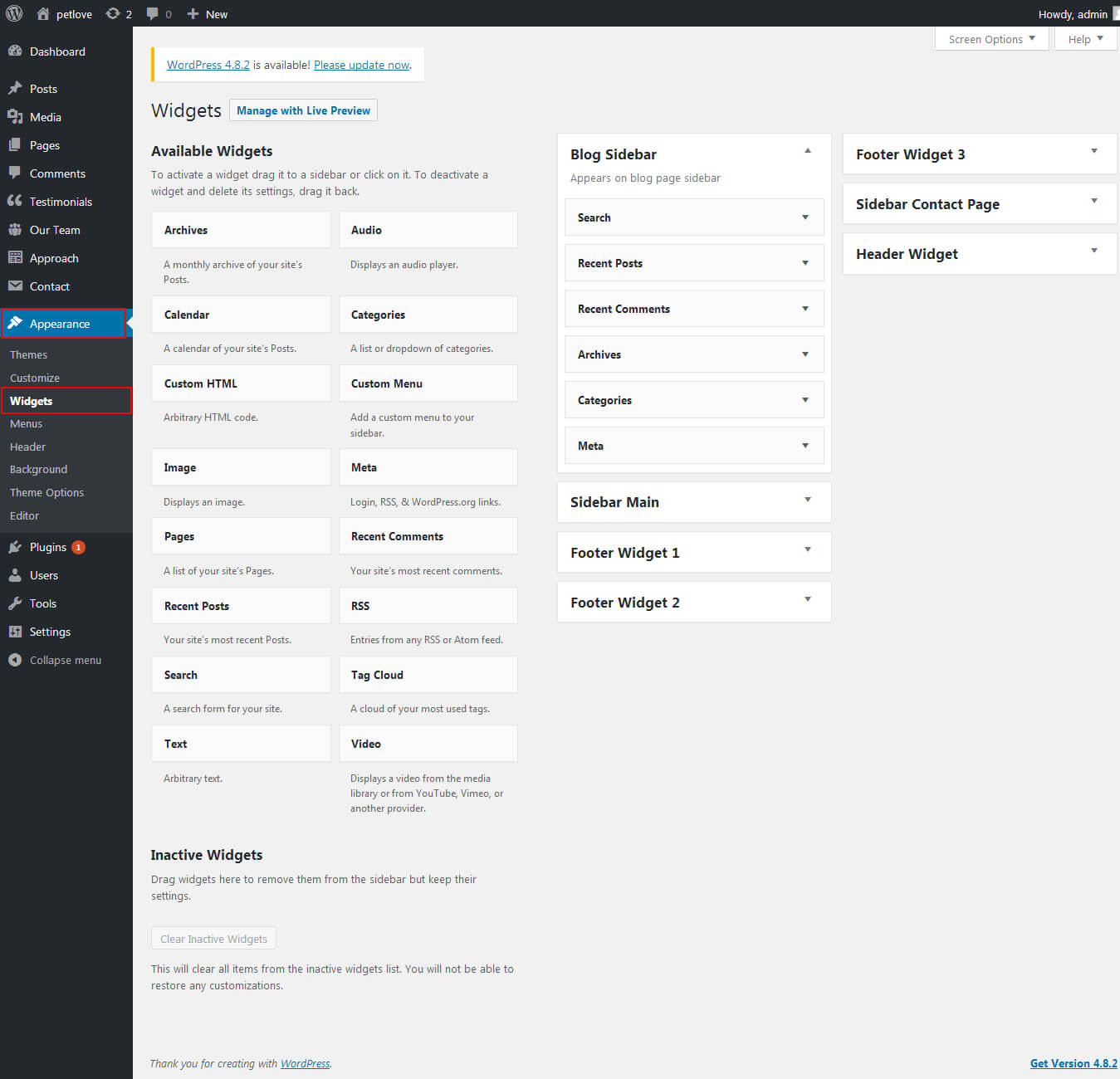1120x1079 pixels.
Task: Click the Contact envelope icon
Action: tap(15, 286)
